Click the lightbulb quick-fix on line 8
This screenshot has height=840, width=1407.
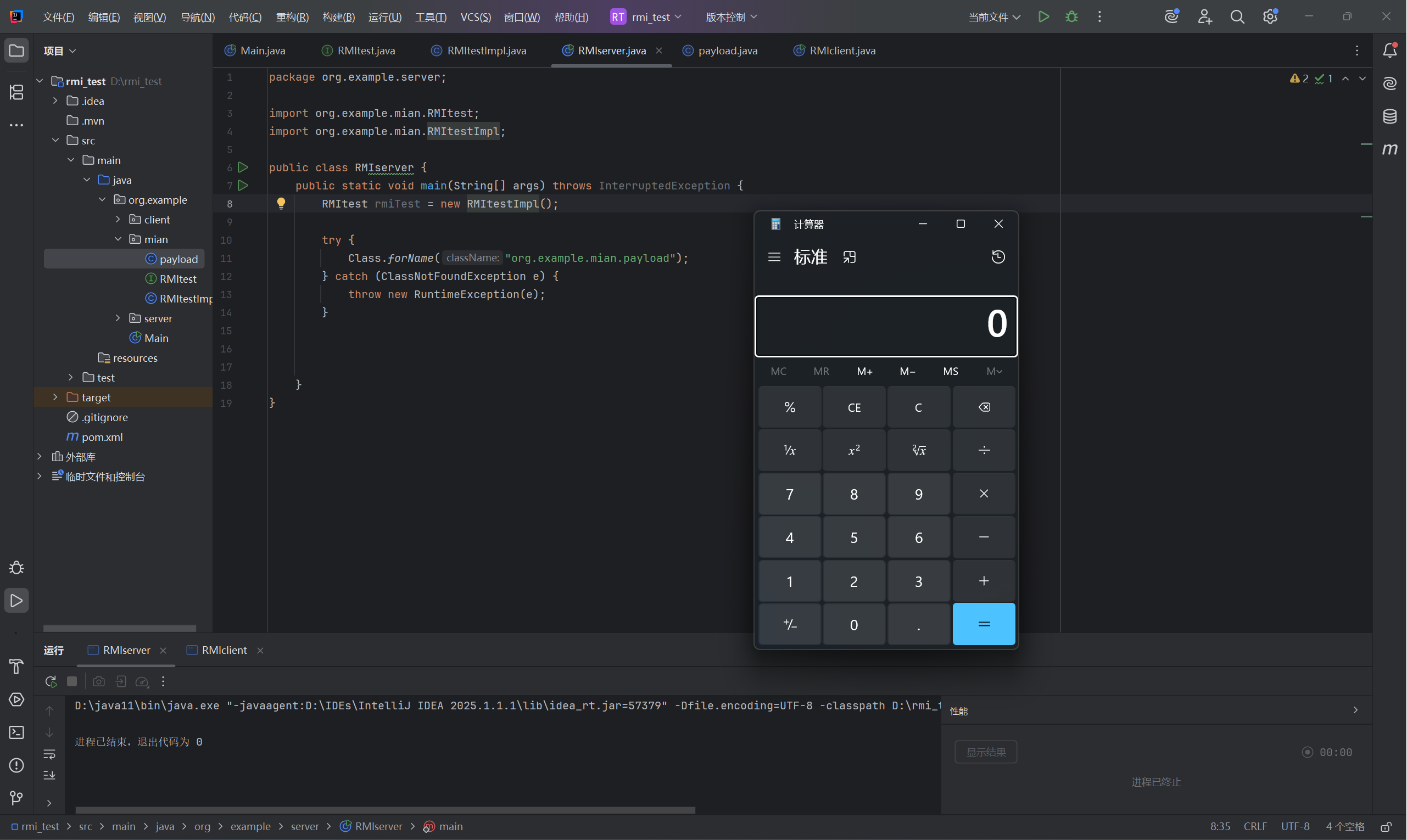[281, 203]
